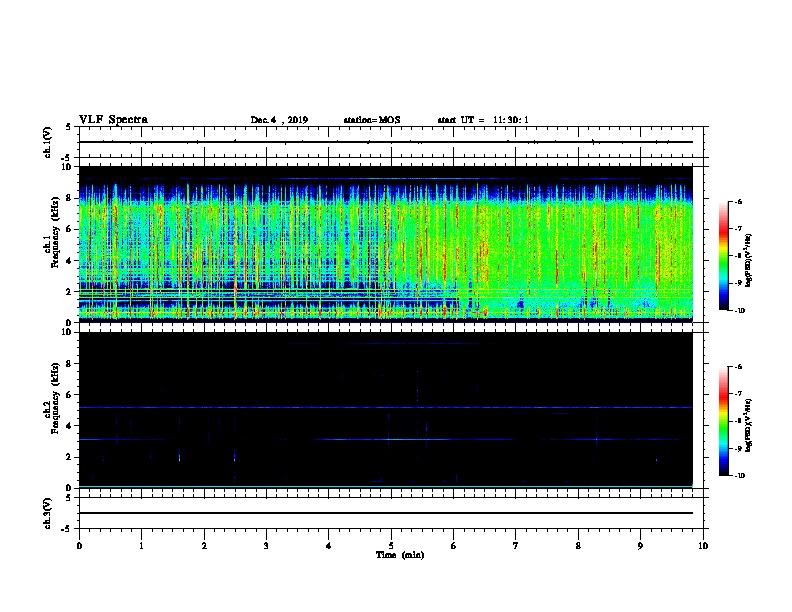The height and width of the screenshot is (612, 792).
Task: Click time axis tick label "6"
Action: click(454, 546)
